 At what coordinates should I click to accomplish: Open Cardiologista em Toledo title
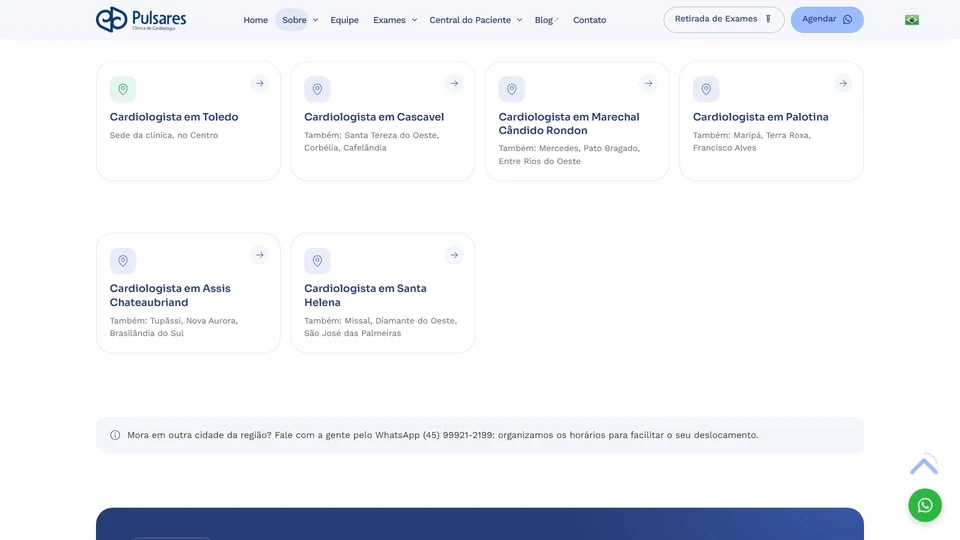tap(174, 117)
